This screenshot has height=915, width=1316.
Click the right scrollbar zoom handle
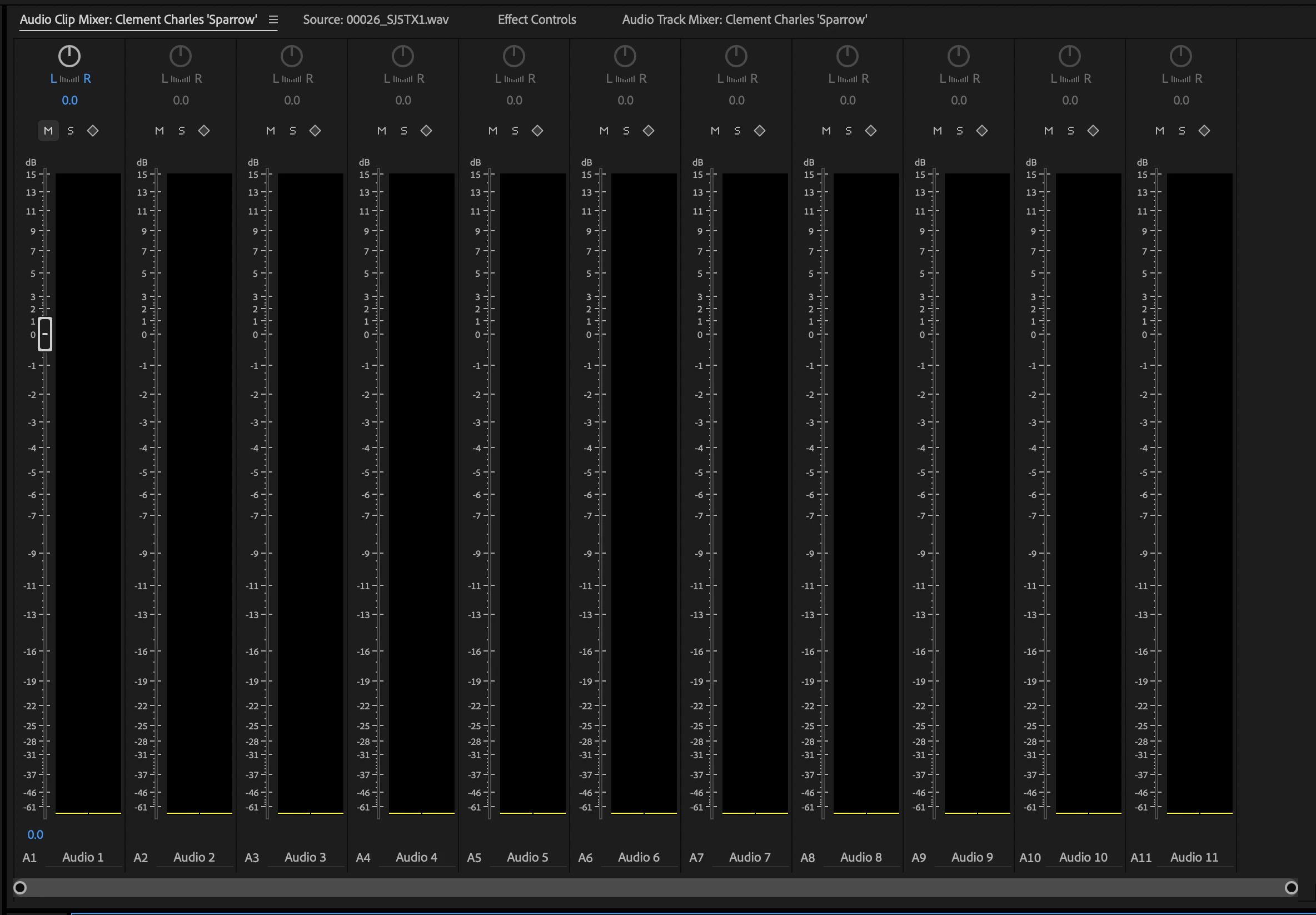pyautogui.click(x=1291, y=887)
